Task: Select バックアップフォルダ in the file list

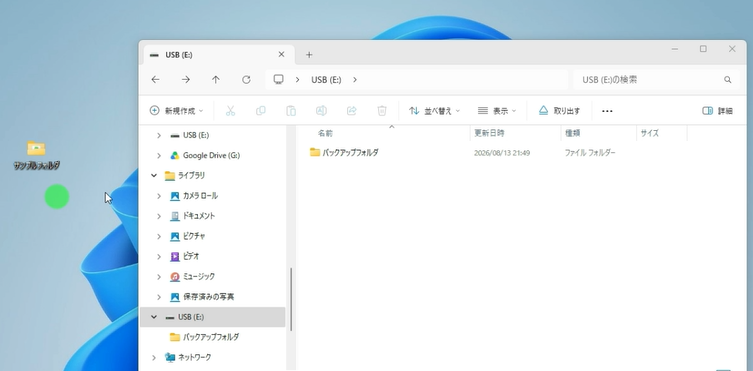Action: [x=350, y=153]
